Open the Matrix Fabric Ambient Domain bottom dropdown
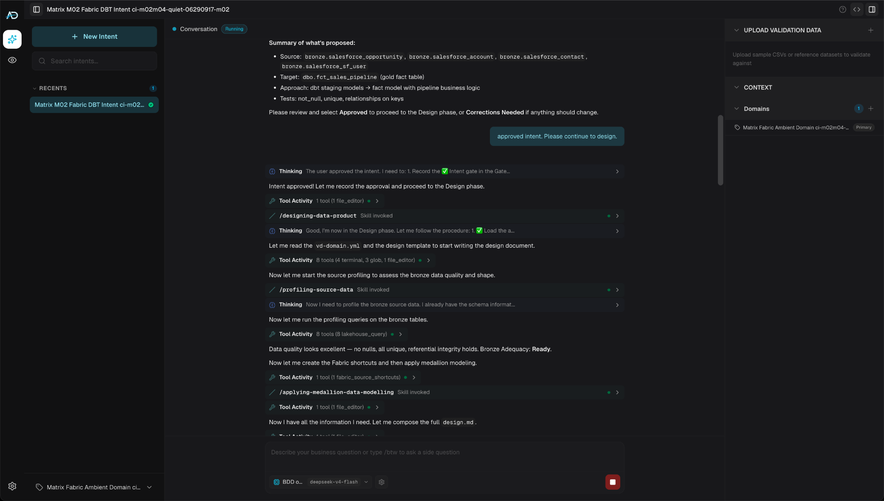Image resolution: width=884 pixels, height=501 pixels. coord(94,487)
